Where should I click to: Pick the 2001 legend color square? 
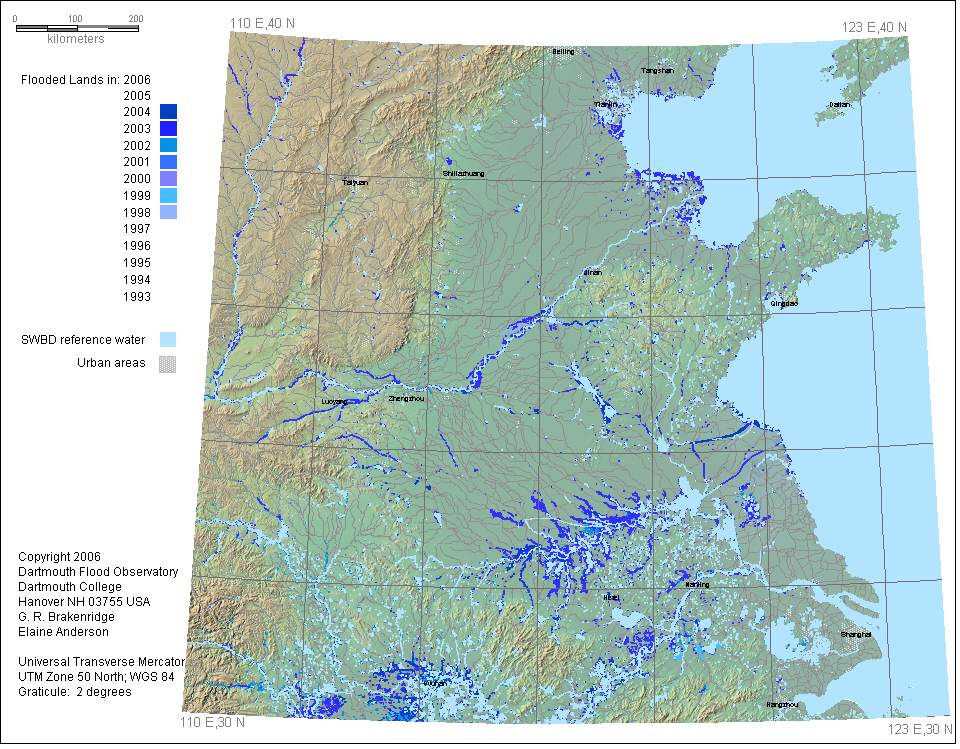[x=168, y=162]
